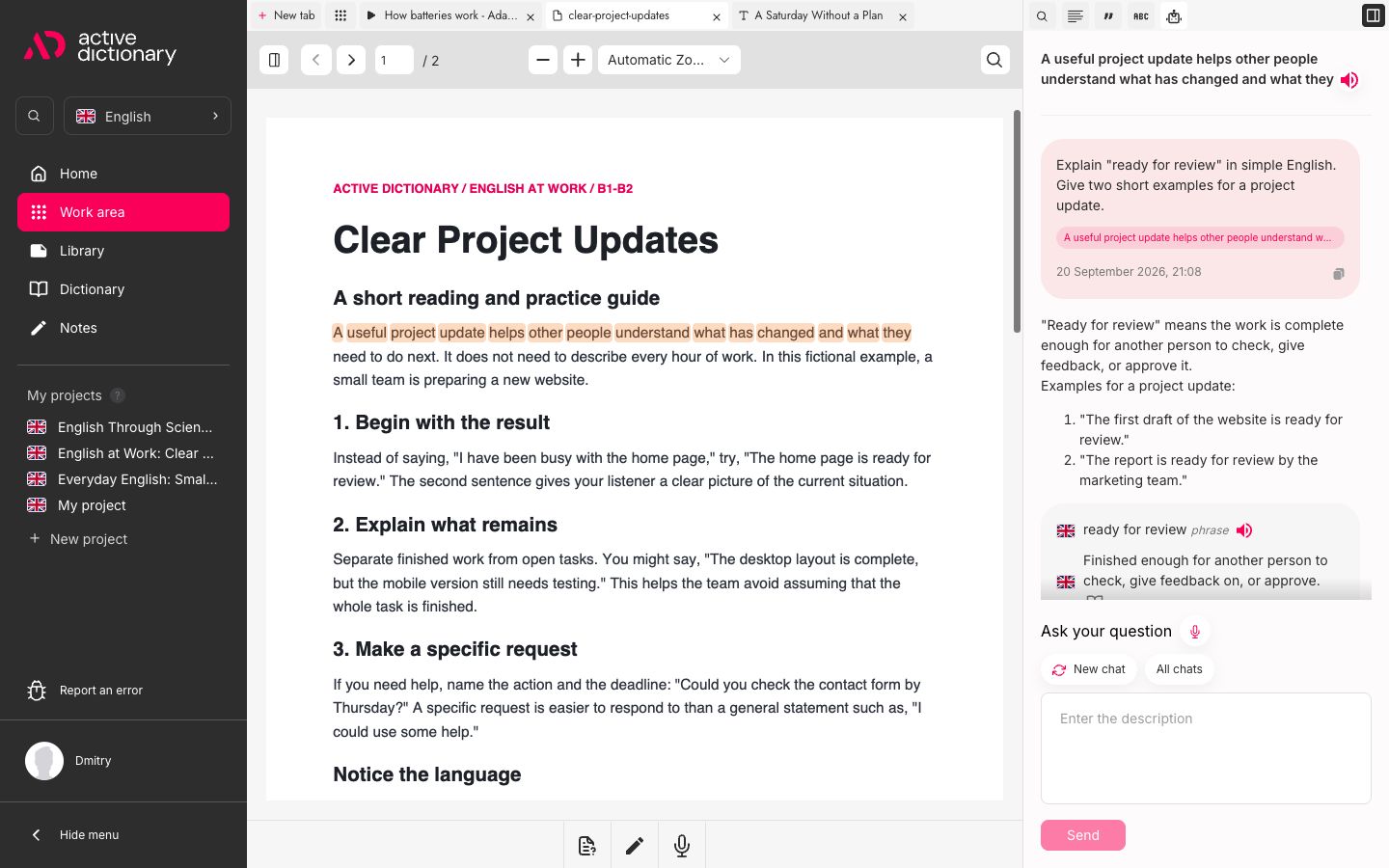The width and height of the screenshot is (1389, 868).
Task: Open the Library section
Action: (x=123, y=251)
